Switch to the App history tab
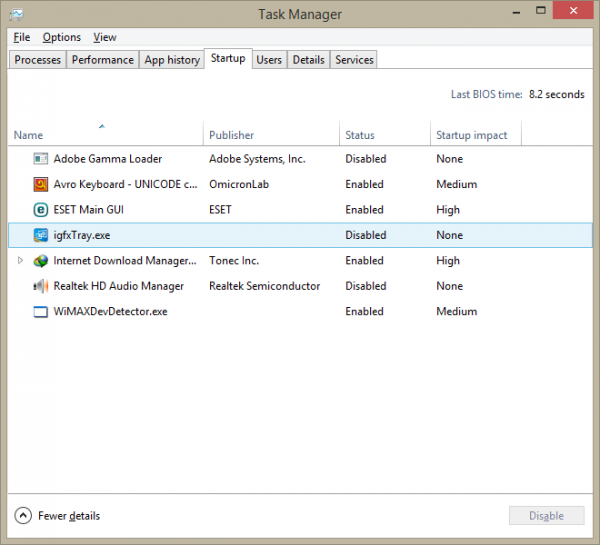Screen dimensions: 600x545 click(172, 60)
